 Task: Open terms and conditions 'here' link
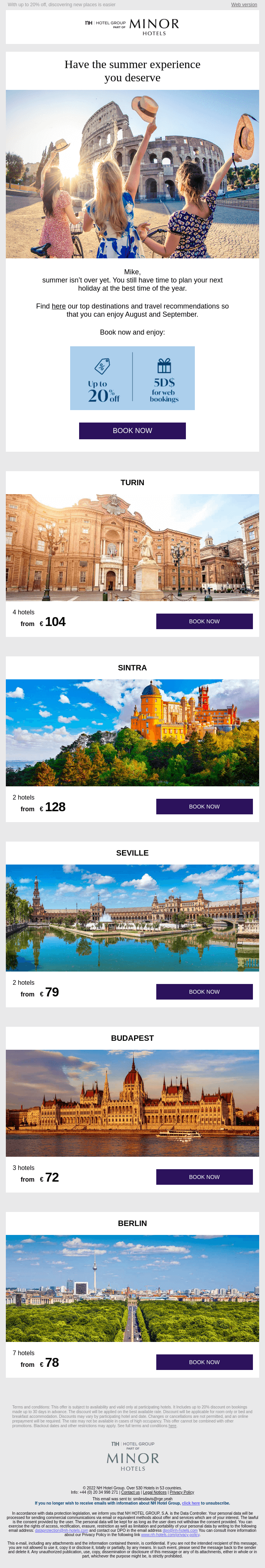[x=172, y=1426]
